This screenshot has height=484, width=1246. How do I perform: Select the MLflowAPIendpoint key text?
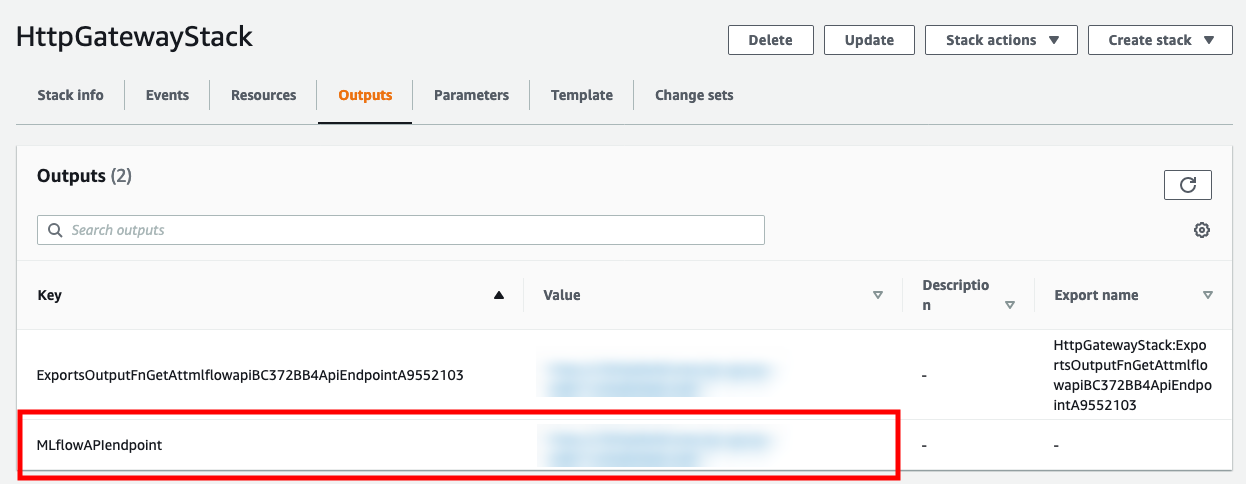coord(99,445)
